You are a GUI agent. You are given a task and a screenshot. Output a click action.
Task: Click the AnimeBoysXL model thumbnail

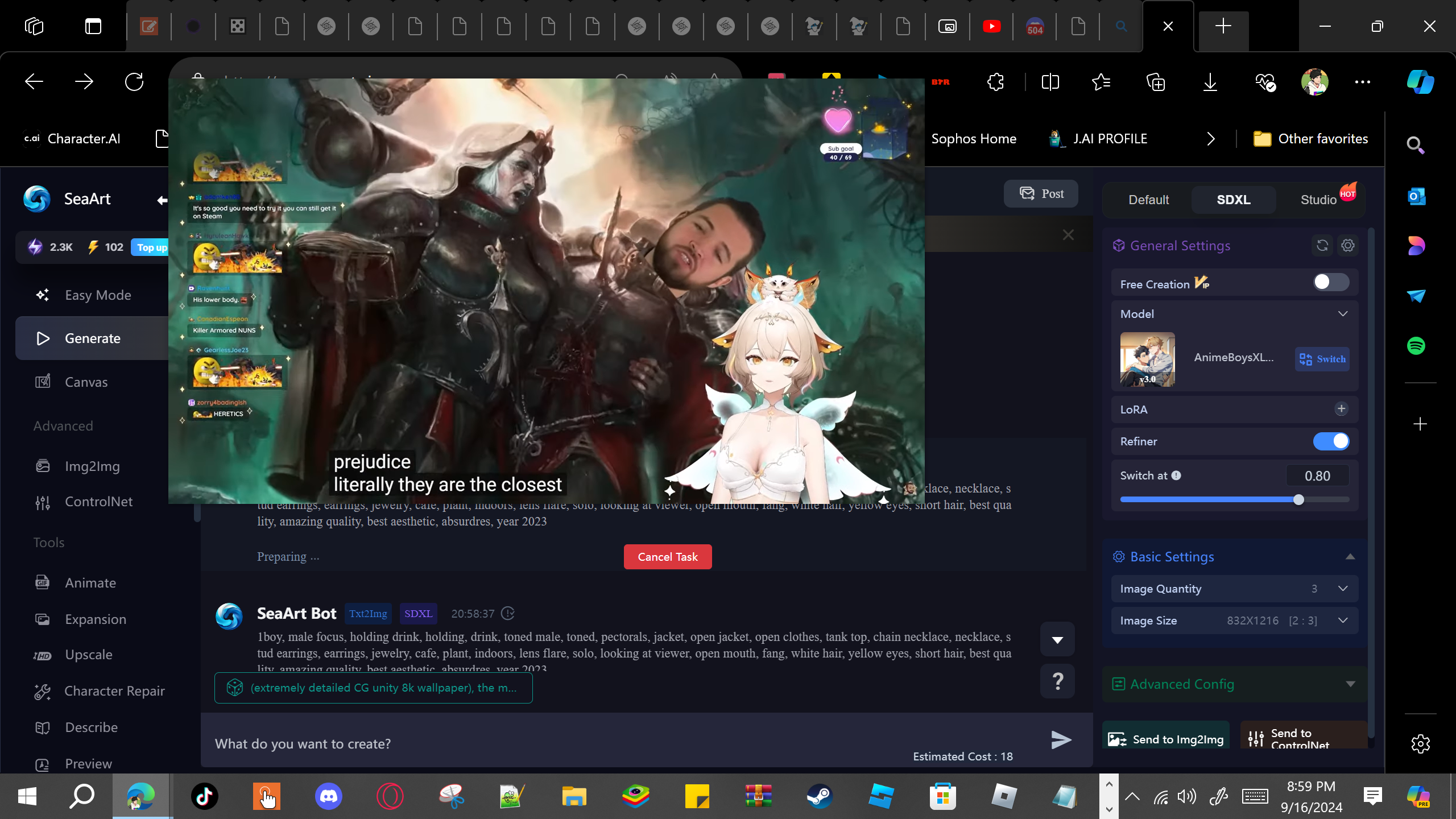pyautogui.click(x=1148, y=359)
